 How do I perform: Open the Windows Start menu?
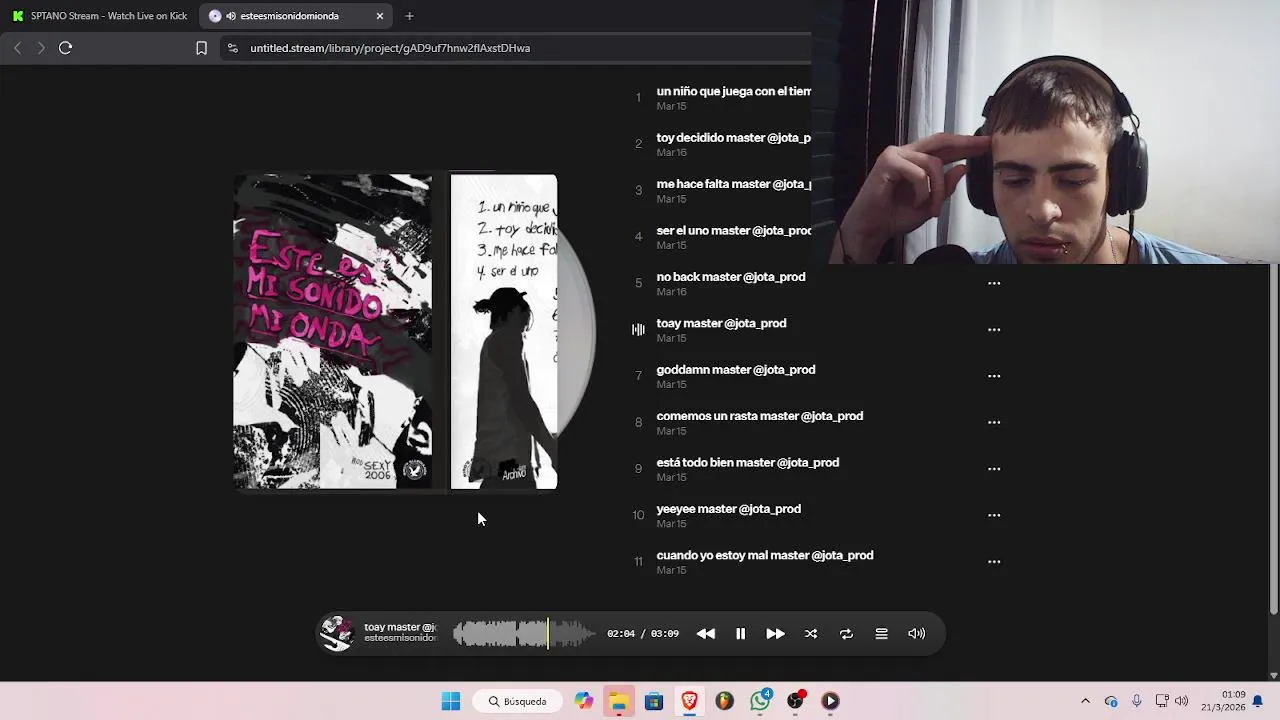[x=451, y=701]
